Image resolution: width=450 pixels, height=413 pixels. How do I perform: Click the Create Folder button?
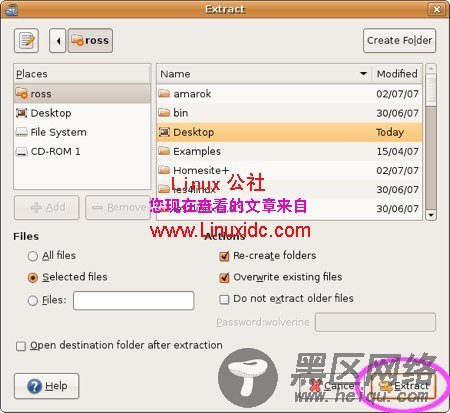point(399,41)
